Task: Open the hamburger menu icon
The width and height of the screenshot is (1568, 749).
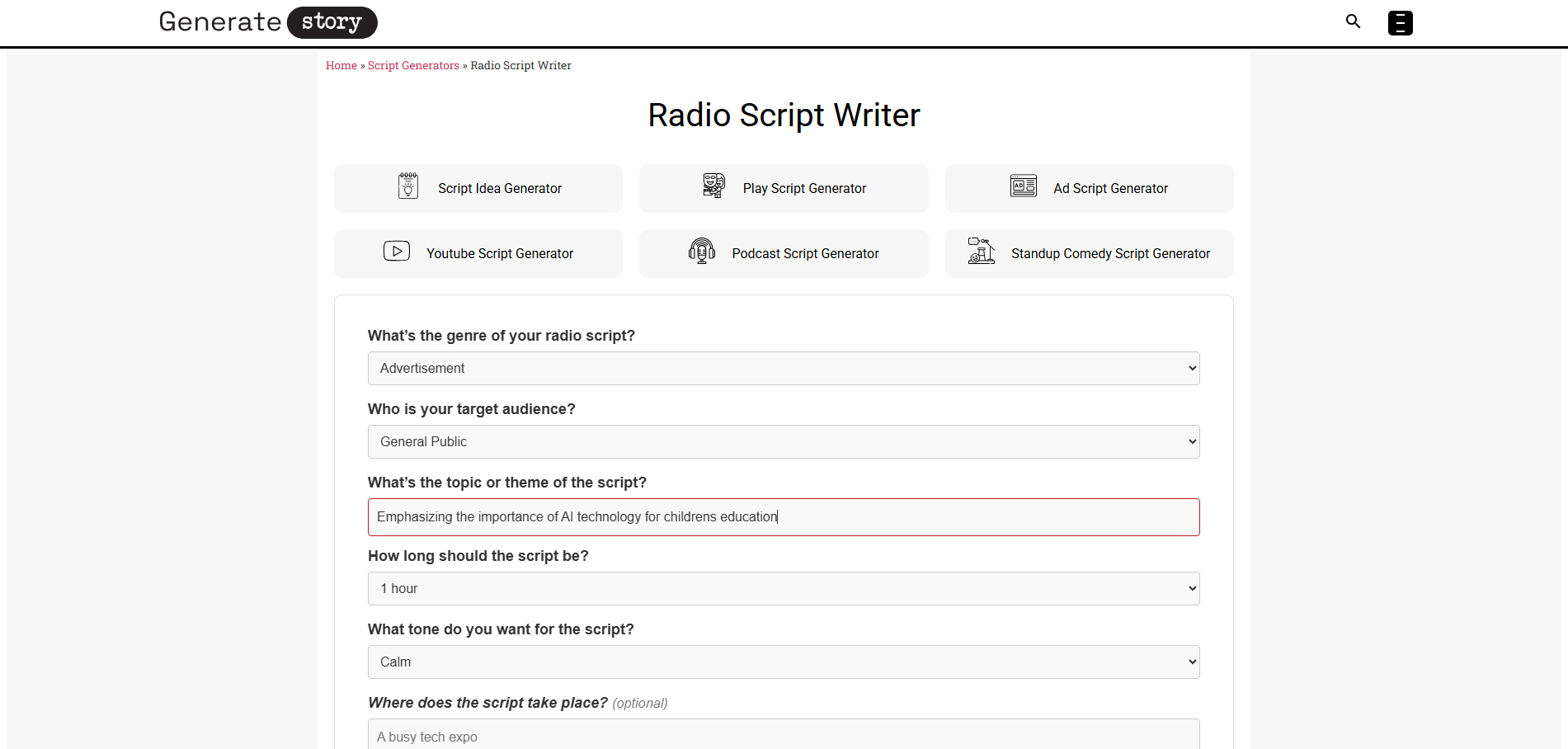Action: (x=1400, y=22)
